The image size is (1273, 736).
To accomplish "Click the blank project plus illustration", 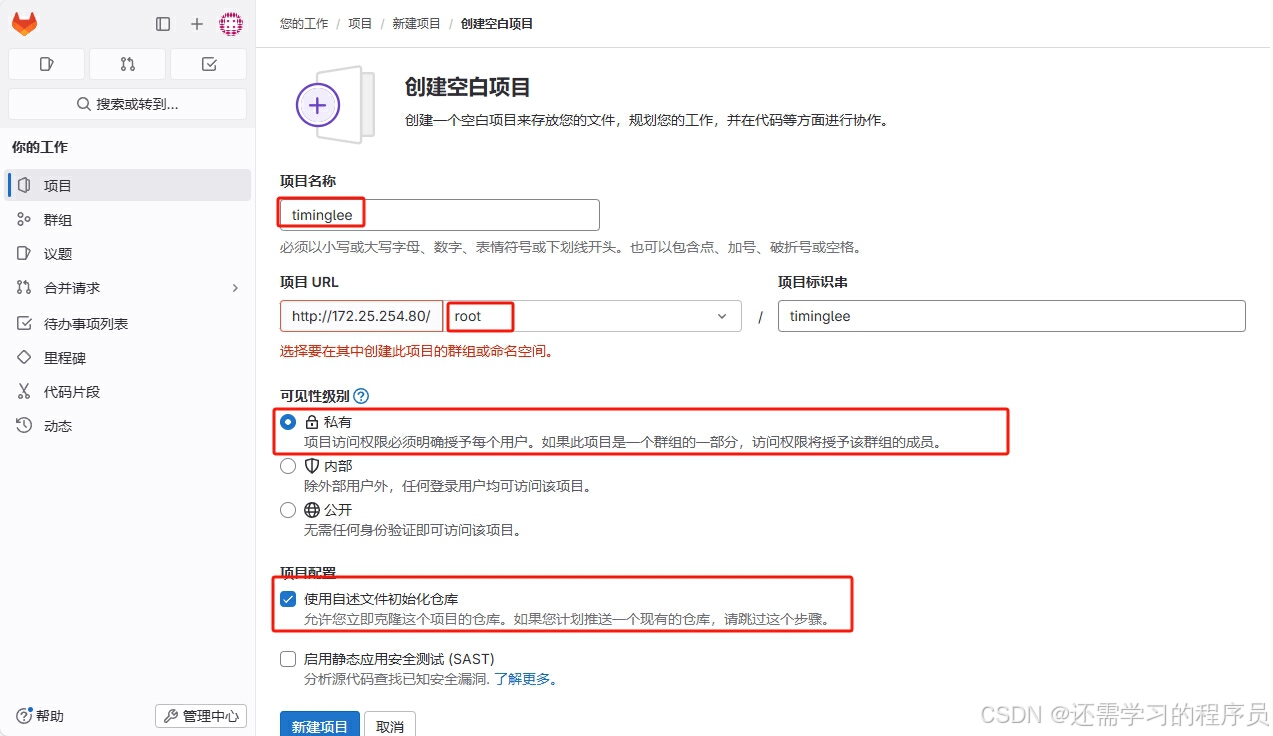I will [x=334, y=104].
